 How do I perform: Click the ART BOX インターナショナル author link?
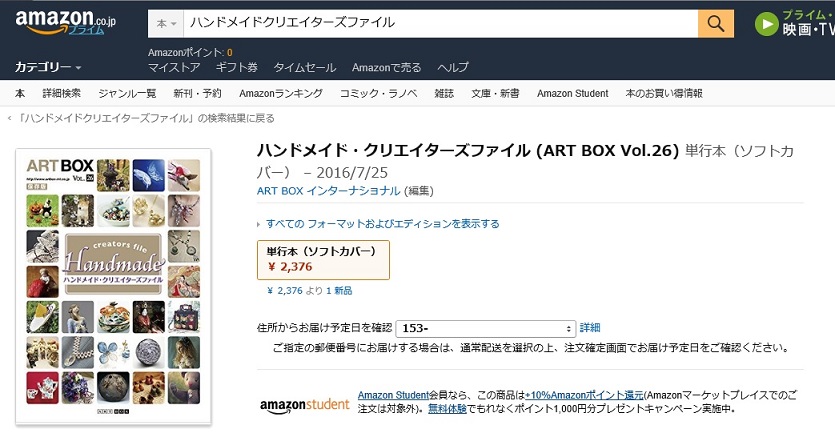(x=329, y=191)
